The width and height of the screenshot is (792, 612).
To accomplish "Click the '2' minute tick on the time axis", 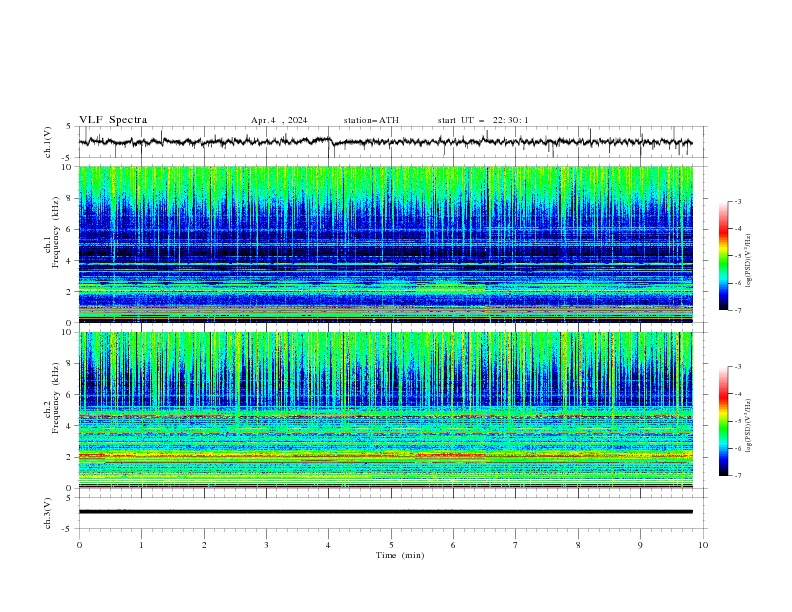I will [x=204, y=545].
